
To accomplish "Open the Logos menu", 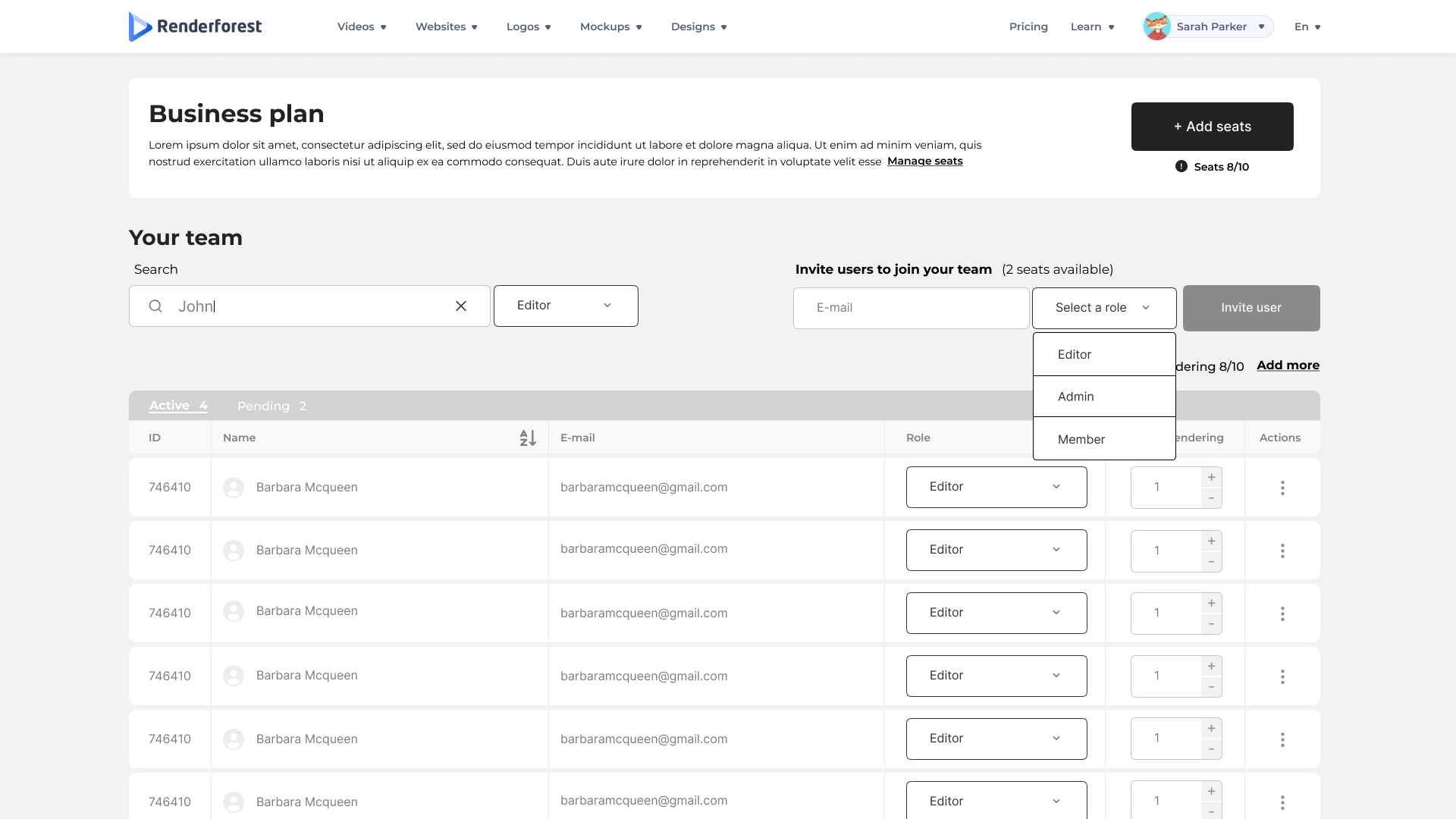I will (529, 27).
